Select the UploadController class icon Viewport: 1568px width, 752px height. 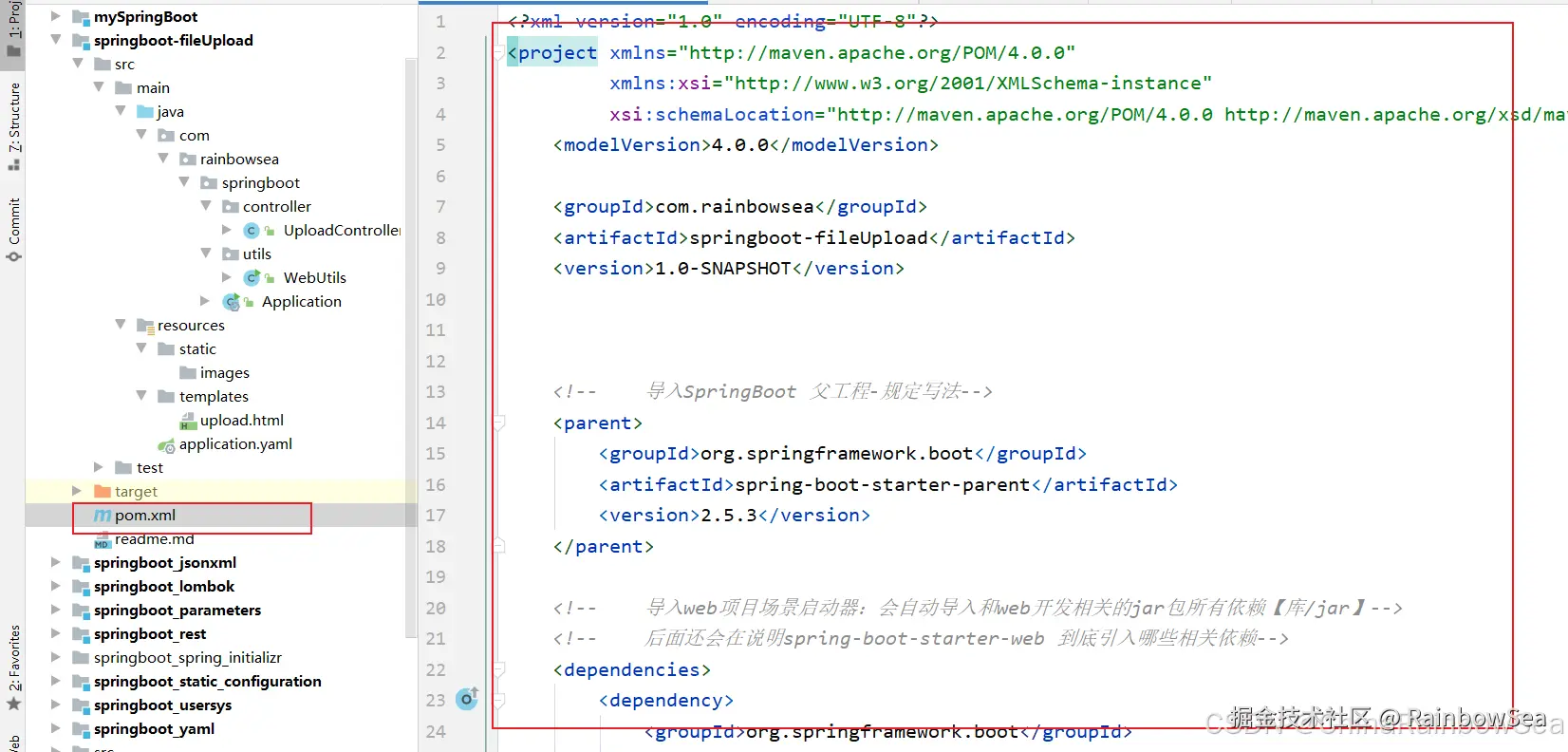tap(252, 230)
